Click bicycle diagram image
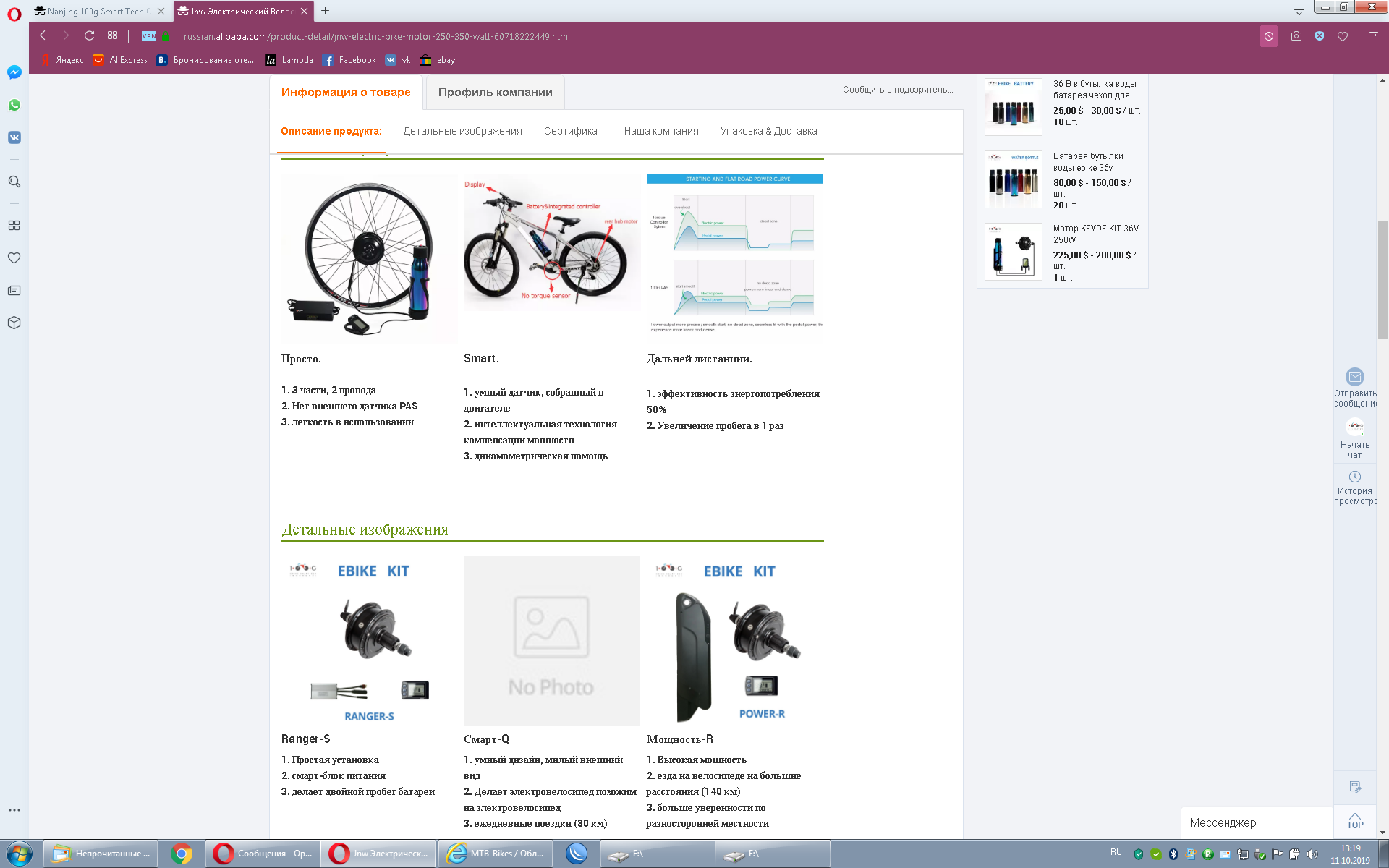The width and height of the screenshot is (1389, 868). pos(551,242)
